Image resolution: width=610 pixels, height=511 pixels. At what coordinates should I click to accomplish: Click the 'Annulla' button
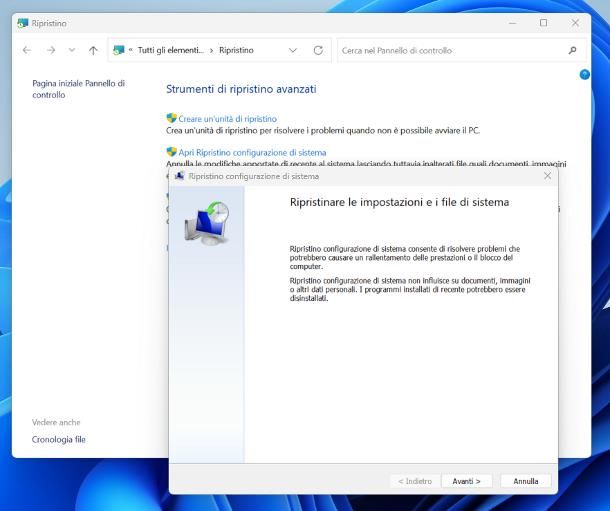[526, 481]
